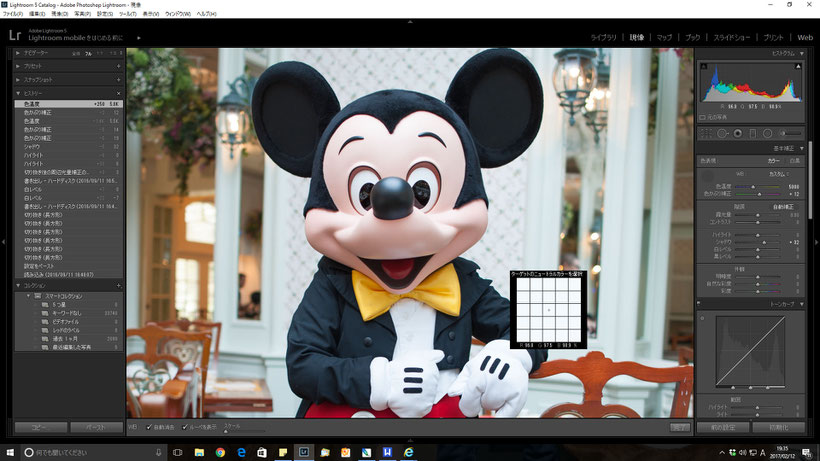
Task: Collapse the コレクション panel
Action: pos(18,286)
